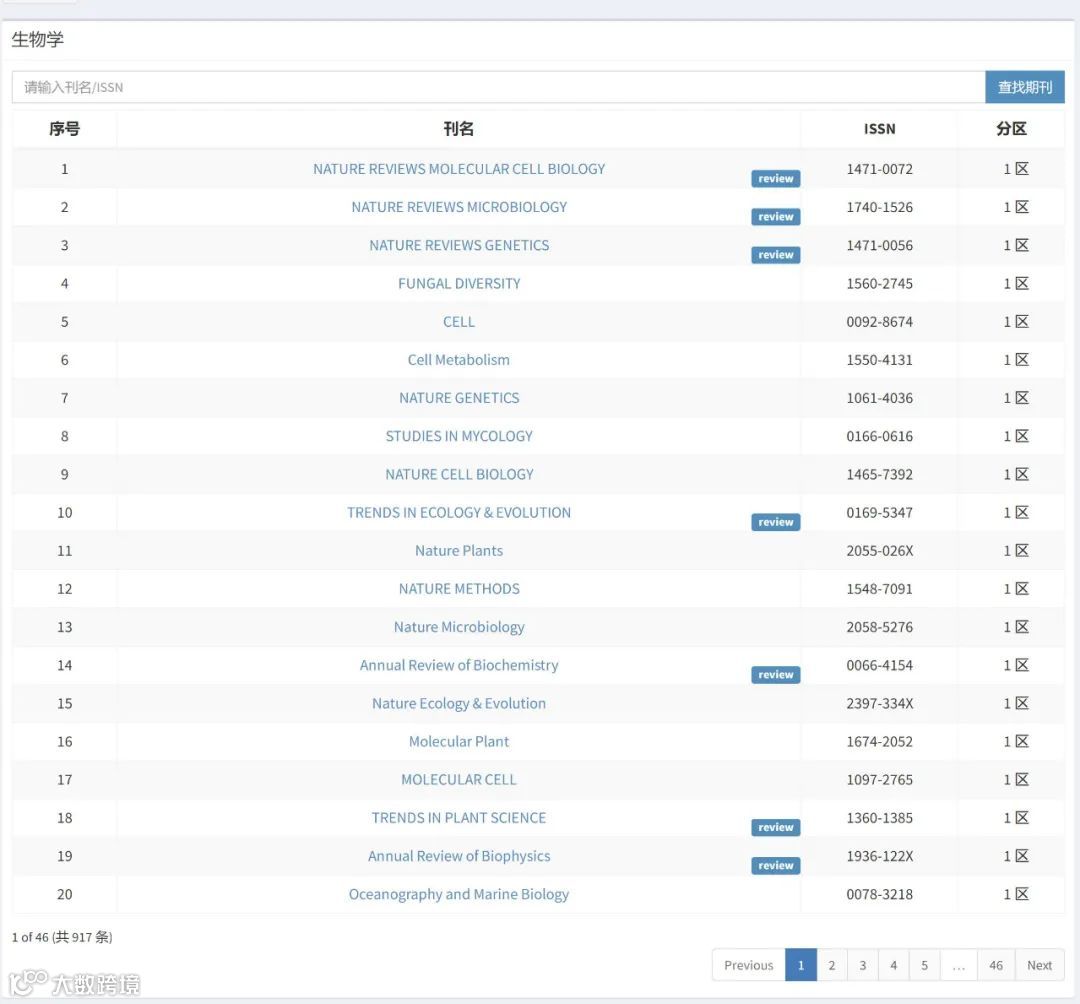Viewport: 1080px width, 1004px height.
Task: Open FUNGAL DIVERSITY journal link
Action: (x=459, y=284)
